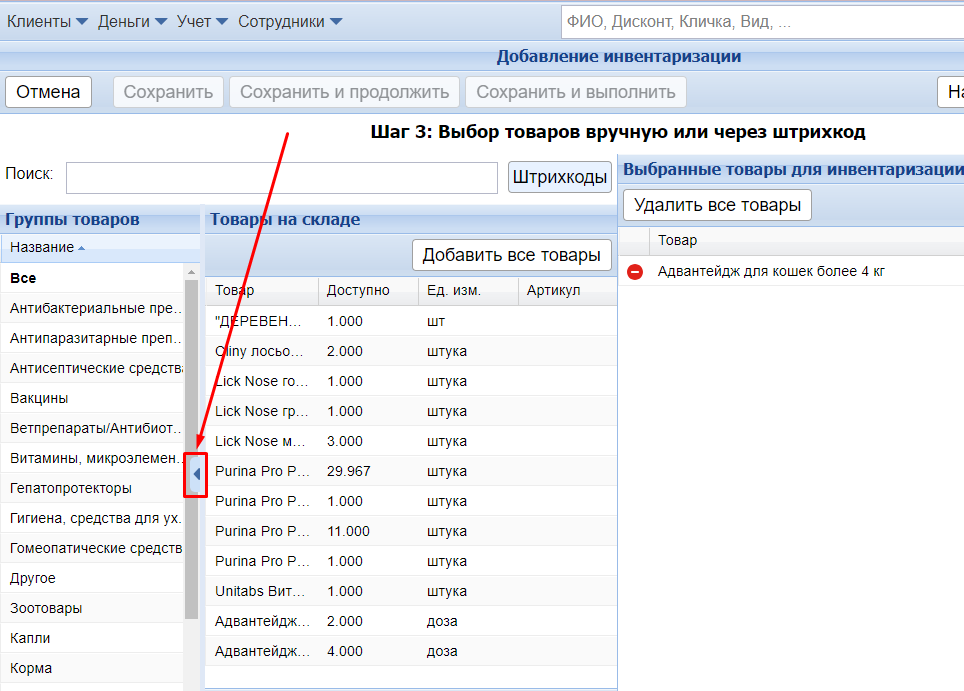Click Добавить все товары button
964x691 pixels.
[512, 255]
